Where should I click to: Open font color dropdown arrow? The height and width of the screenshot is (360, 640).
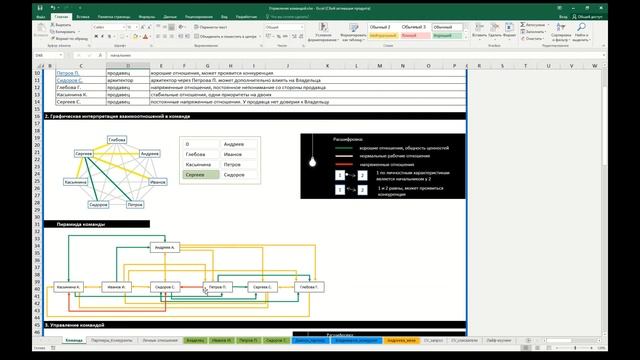point(150,37)
